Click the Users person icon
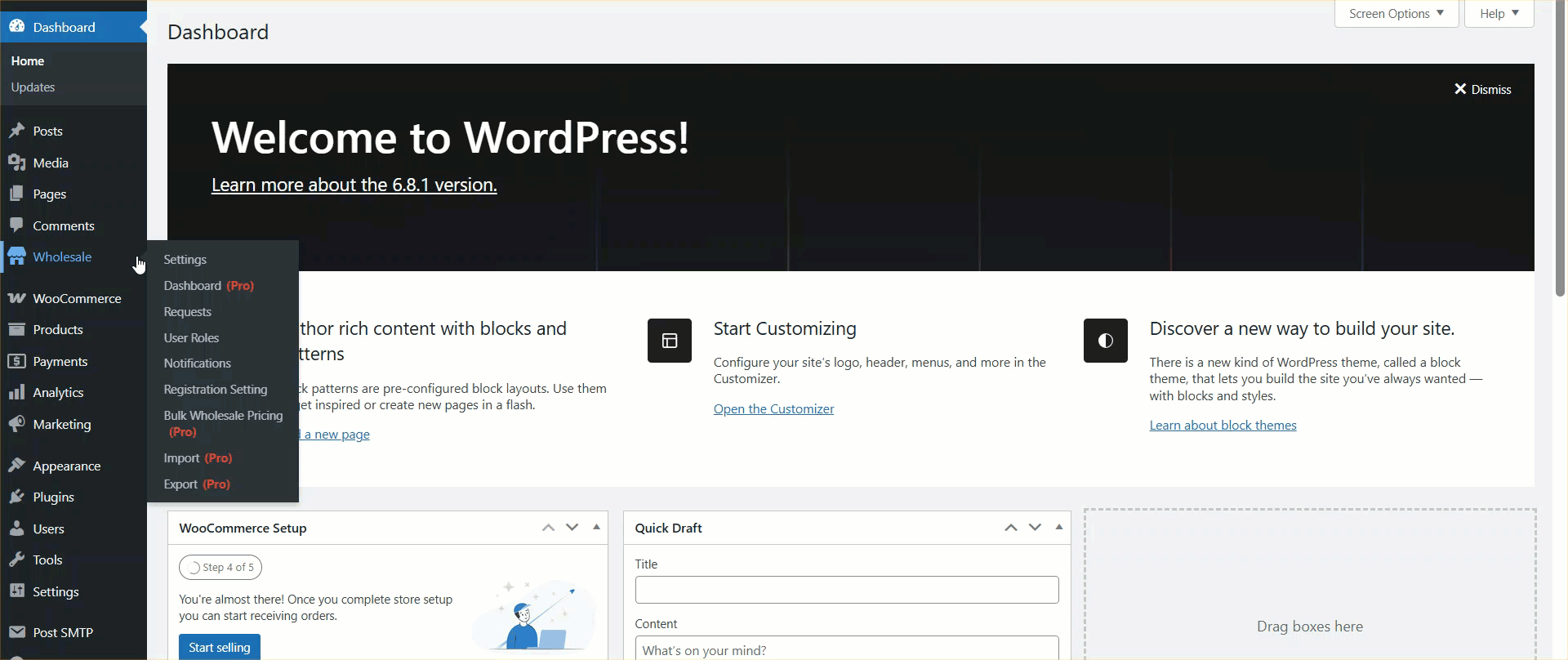Viewport: 1568px width, 660px height. (x=16, y=528)
